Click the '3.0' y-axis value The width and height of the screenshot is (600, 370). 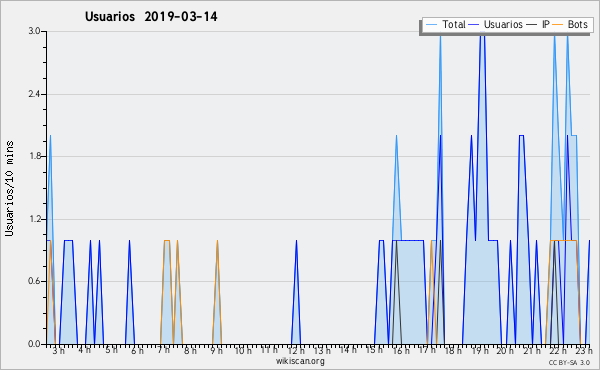(x=34, y=31)
